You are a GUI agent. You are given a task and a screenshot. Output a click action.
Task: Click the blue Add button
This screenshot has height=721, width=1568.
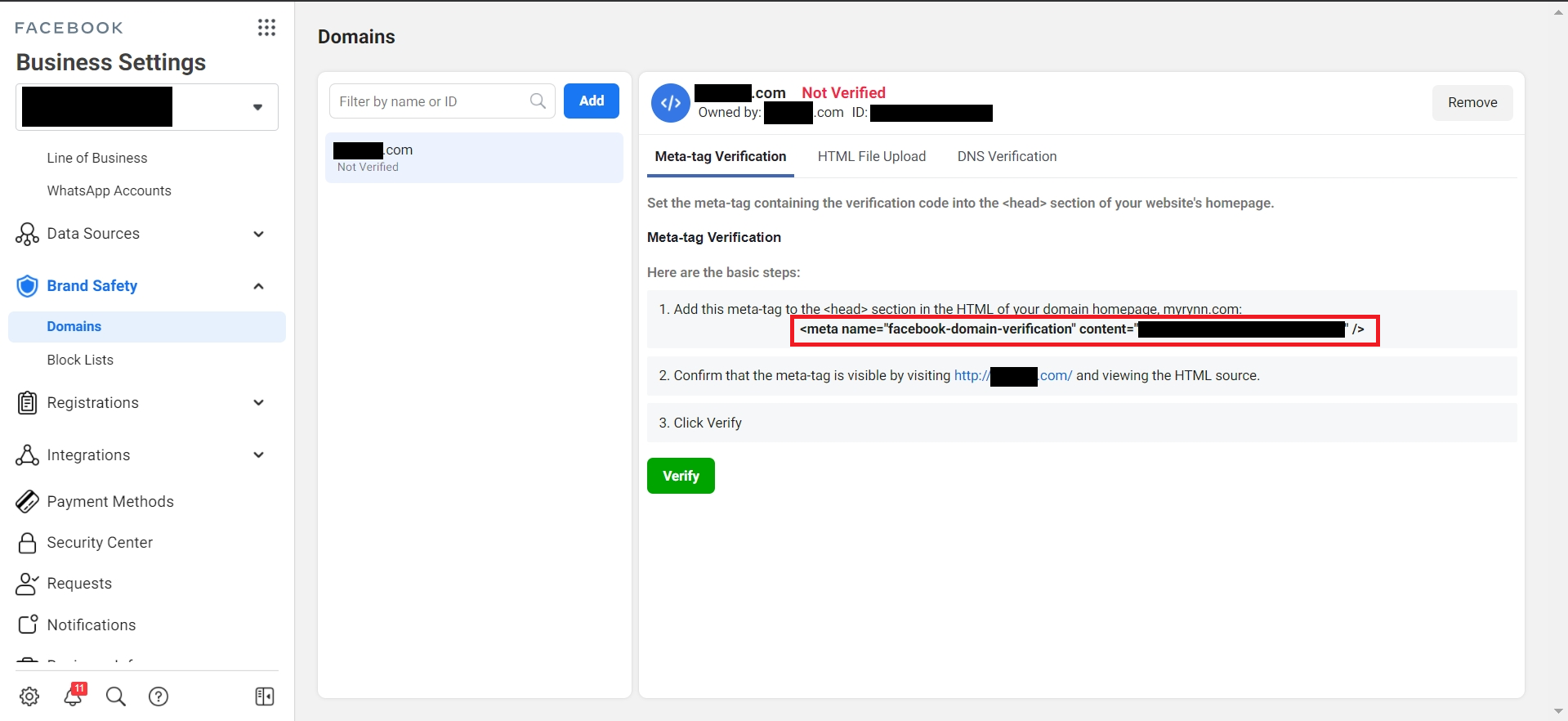592,101
